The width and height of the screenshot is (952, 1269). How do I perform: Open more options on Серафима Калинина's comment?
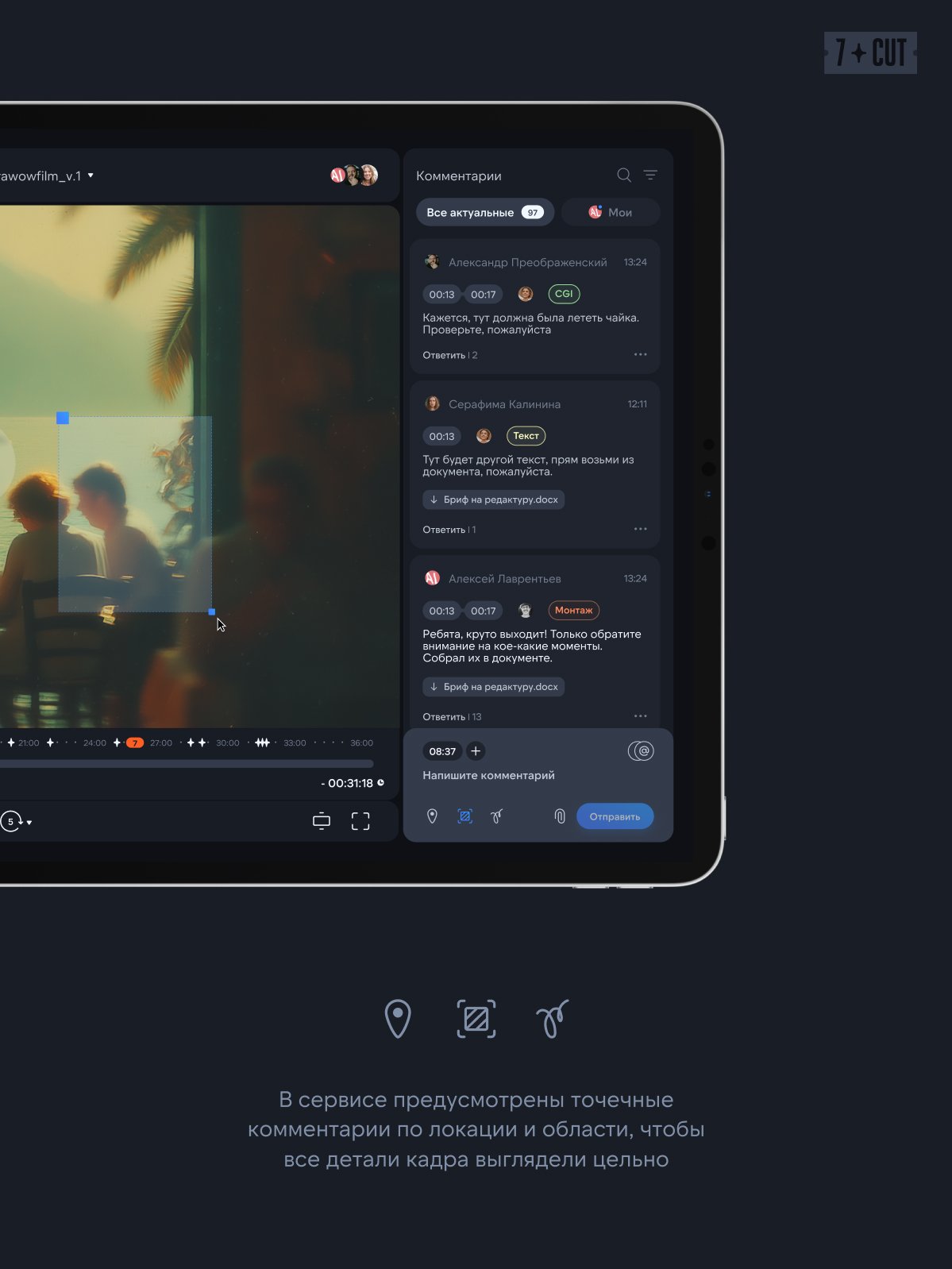tap(641, 529)
